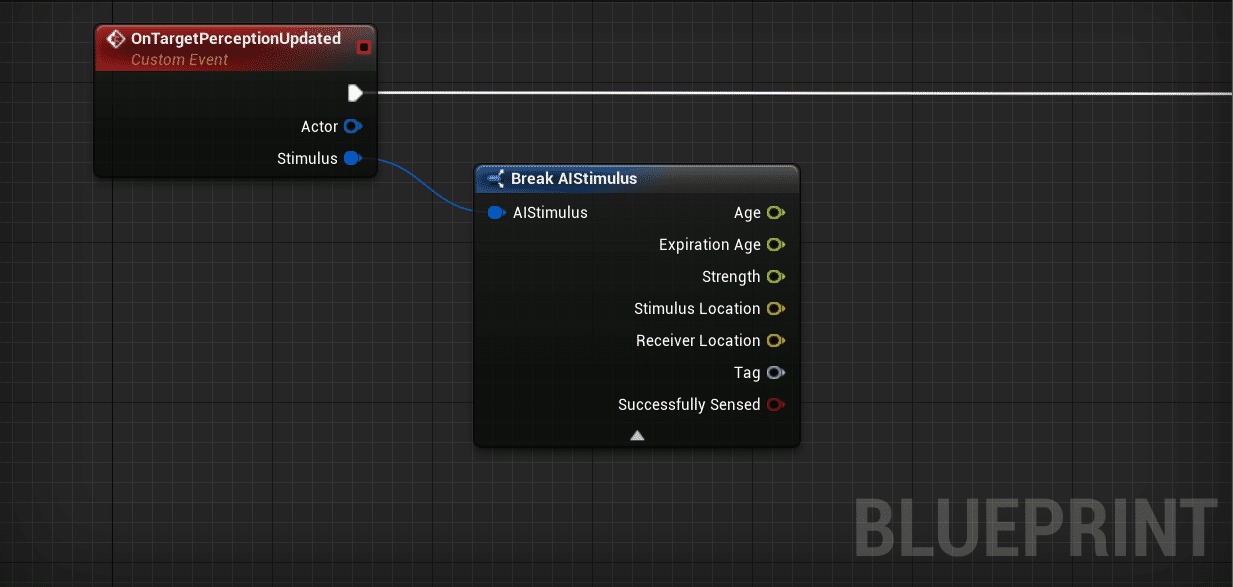Click the red delegate pin on OnTargetPerceptionUpdated
Image resolution: width=1233 pixels, height=587 pixels.
[363, 47]
